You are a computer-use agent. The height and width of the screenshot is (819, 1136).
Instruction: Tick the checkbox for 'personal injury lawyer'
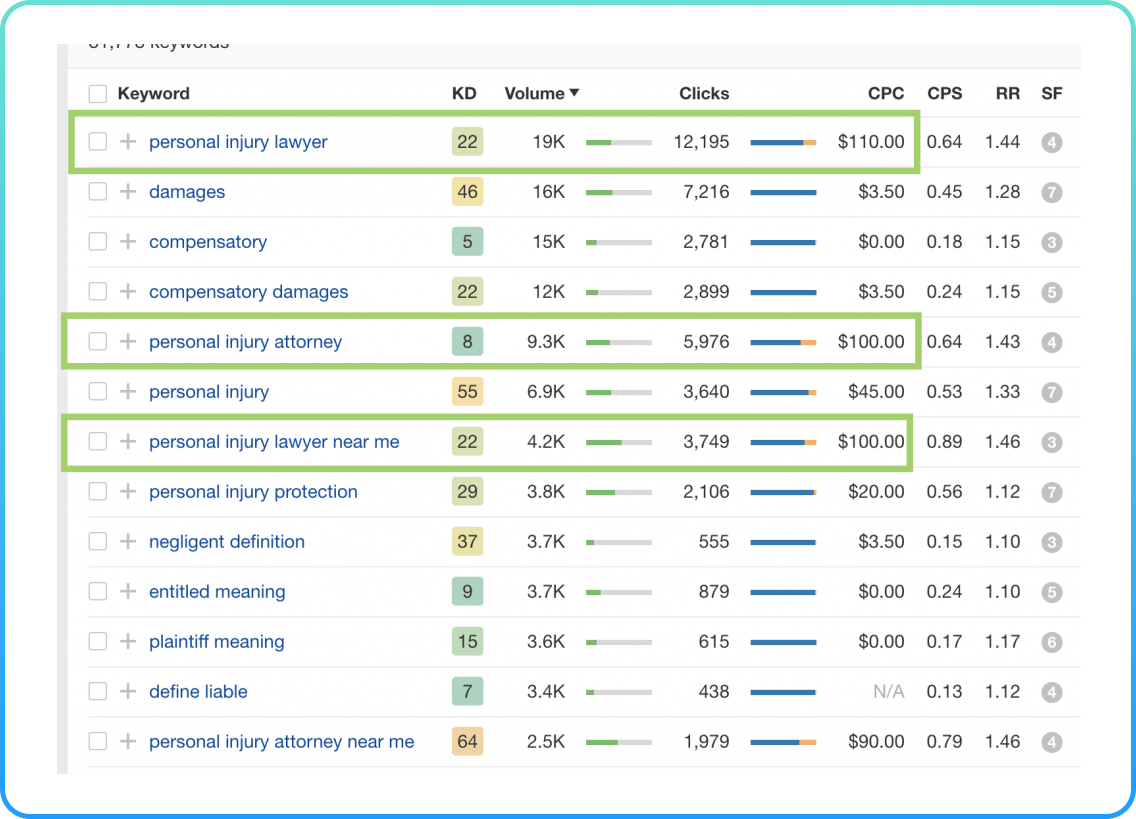[x=97, y=142]
